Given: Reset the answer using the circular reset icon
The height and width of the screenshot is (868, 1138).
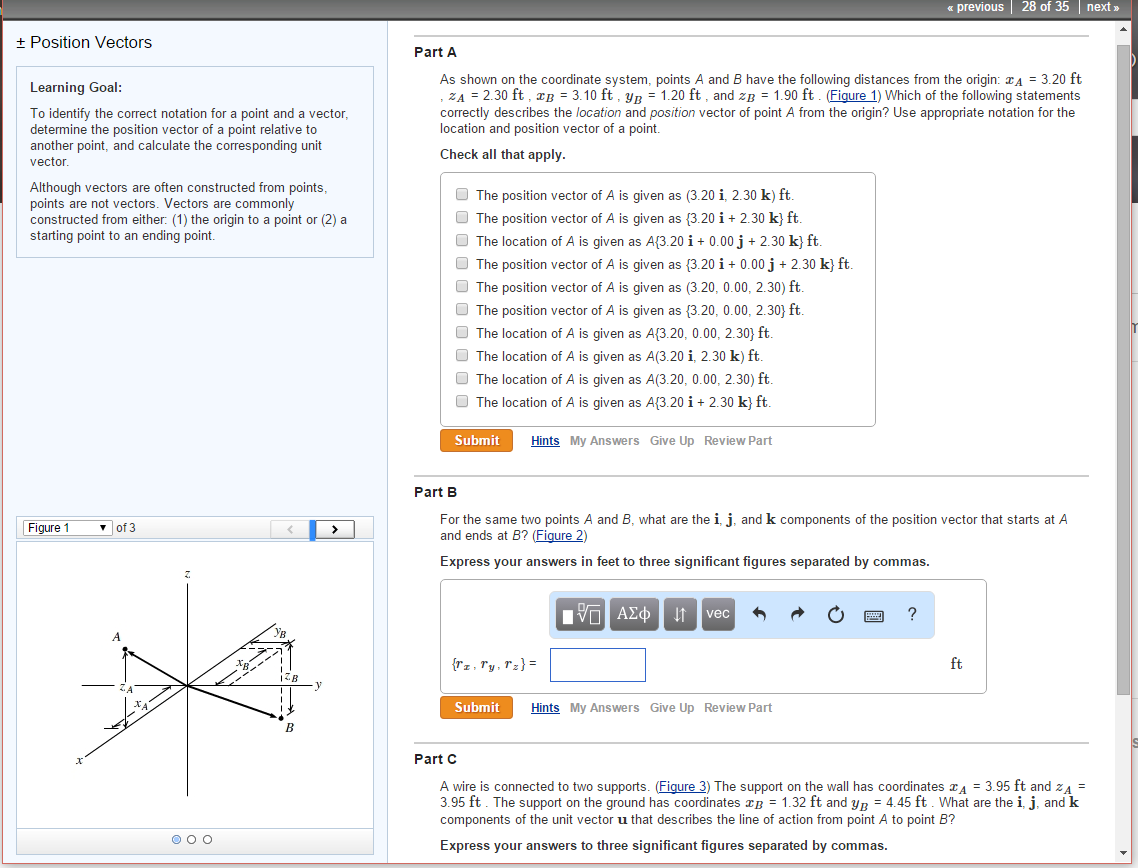Looking at the screenshot, I should 835,614.
